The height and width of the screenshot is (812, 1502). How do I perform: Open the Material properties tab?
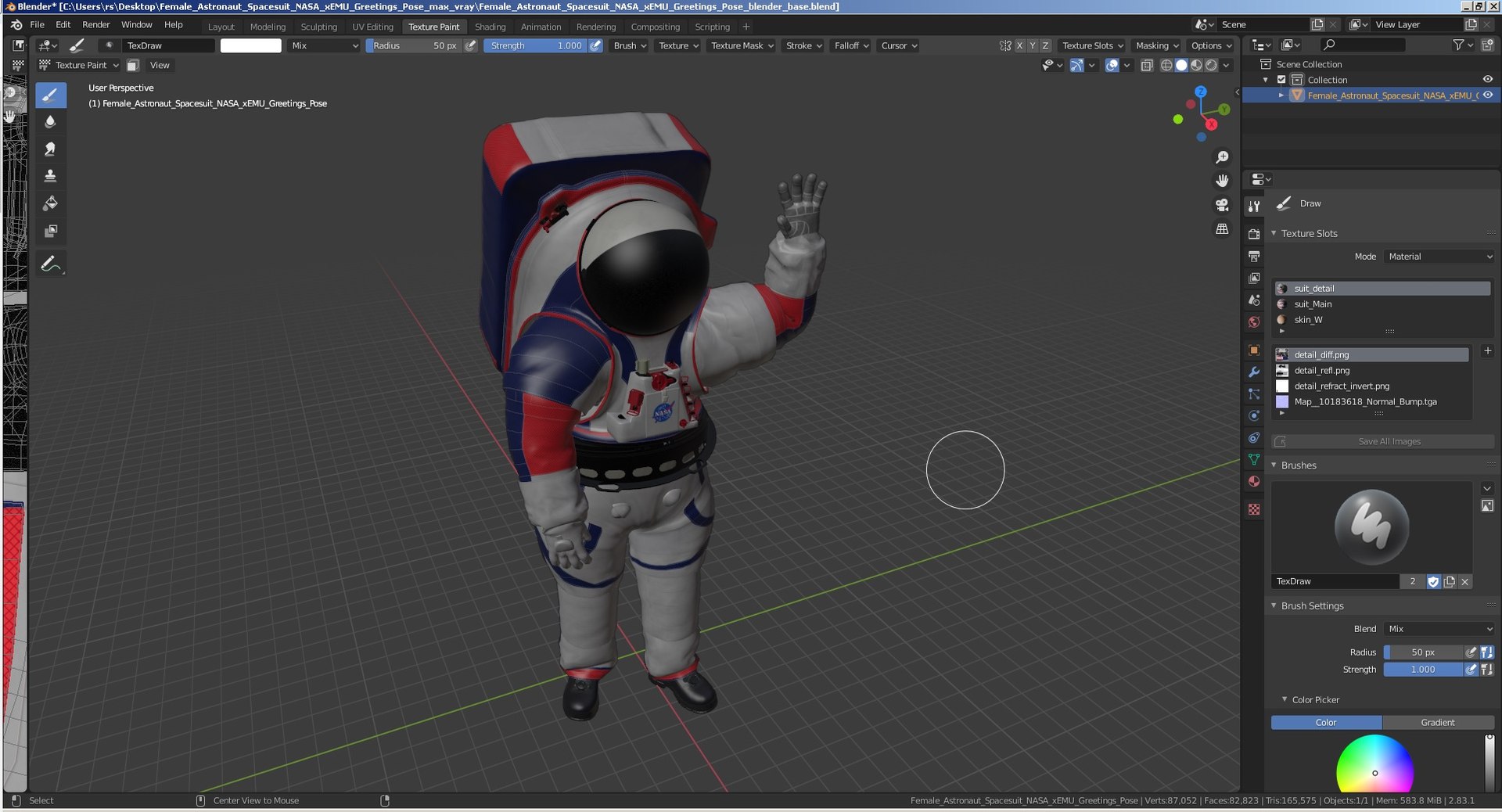(1254, 481)
